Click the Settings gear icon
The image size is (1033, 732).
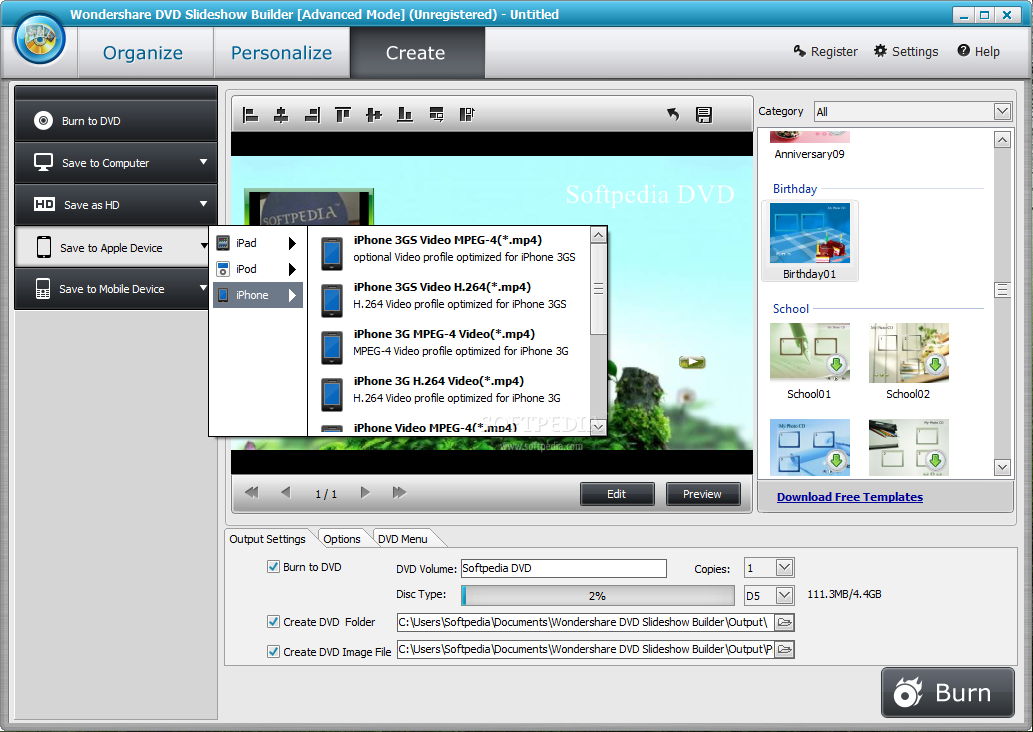point(880,51)
